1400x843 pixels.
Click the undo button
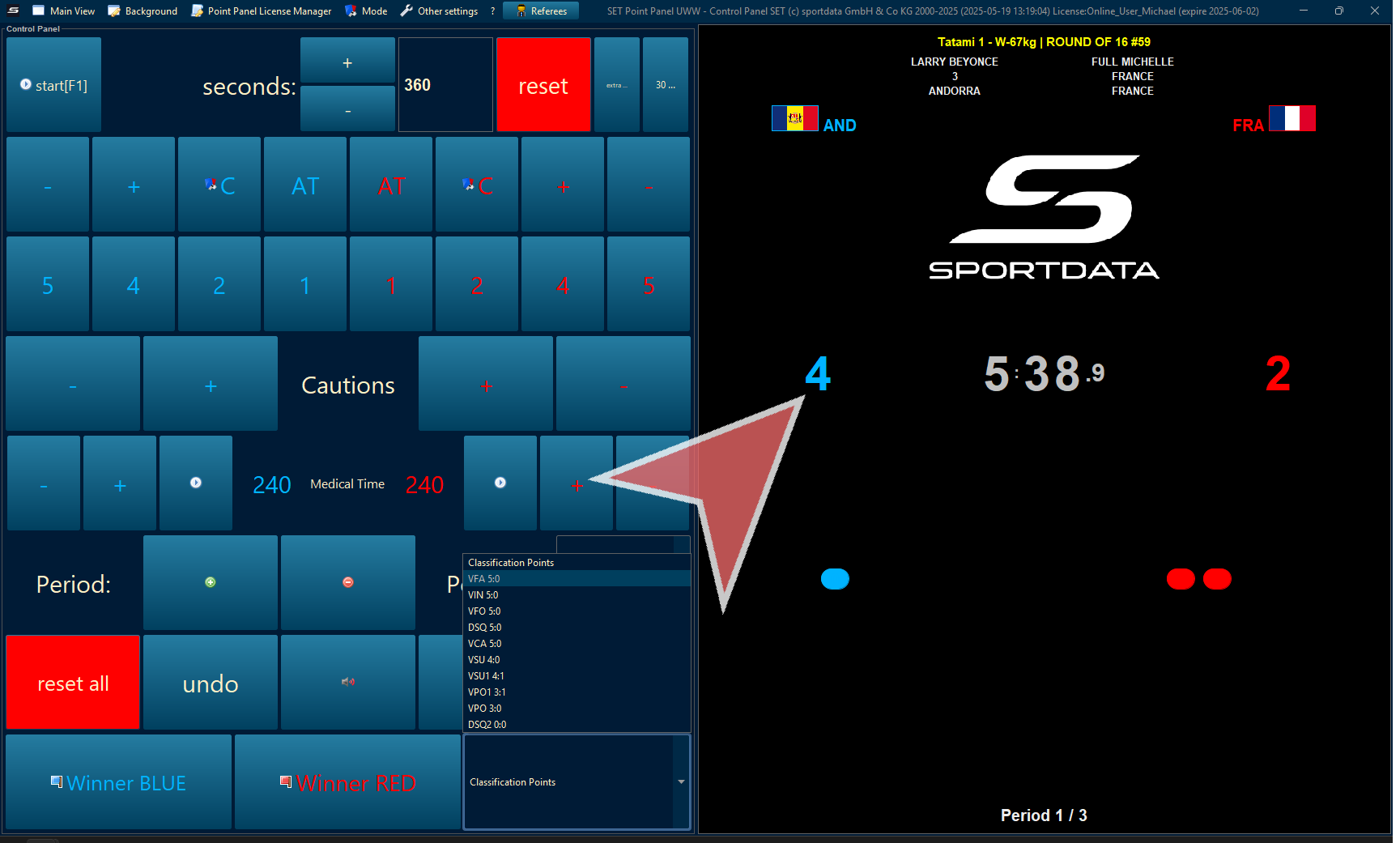pyautogui.click(x=211, y=683)
